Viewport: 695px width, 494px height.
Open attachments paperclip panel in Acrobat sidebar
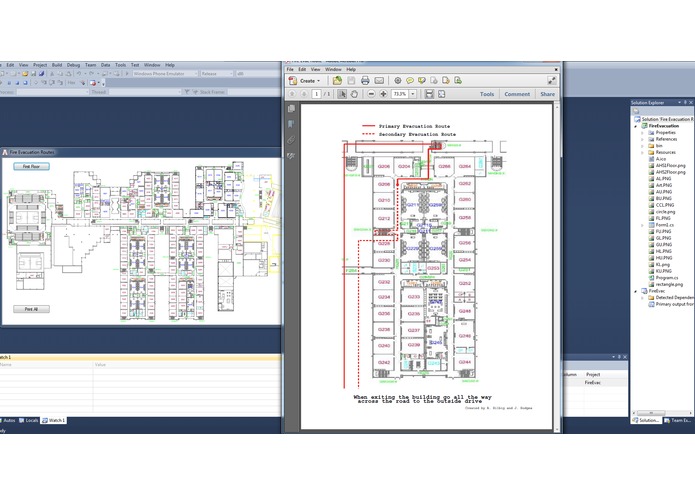[x=291, y=140]
